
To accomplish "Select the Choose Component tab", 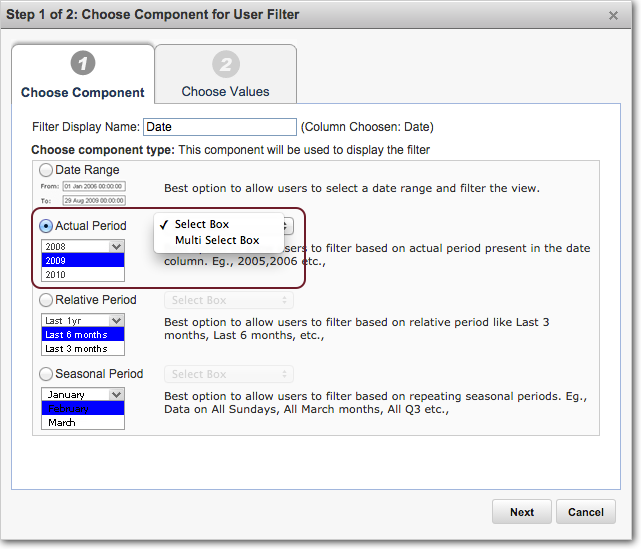I will [83, 92].
